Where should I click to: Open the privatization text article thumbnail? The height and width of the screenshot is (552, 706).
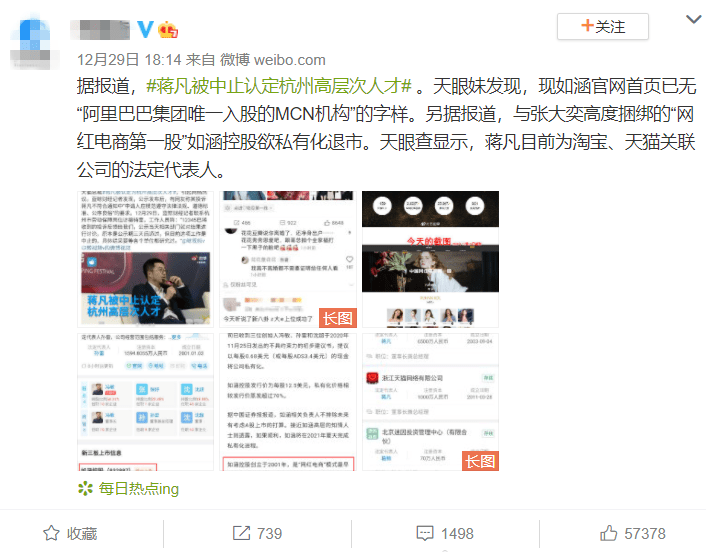288,402
